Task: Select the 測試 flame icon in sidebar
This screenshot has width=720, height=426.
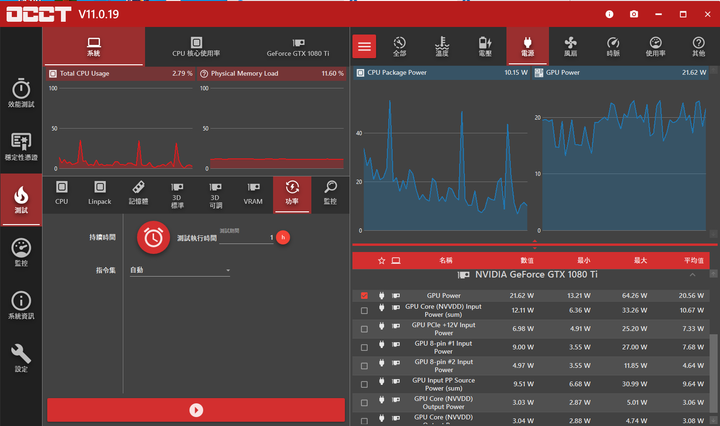Action: click(21, 200)
